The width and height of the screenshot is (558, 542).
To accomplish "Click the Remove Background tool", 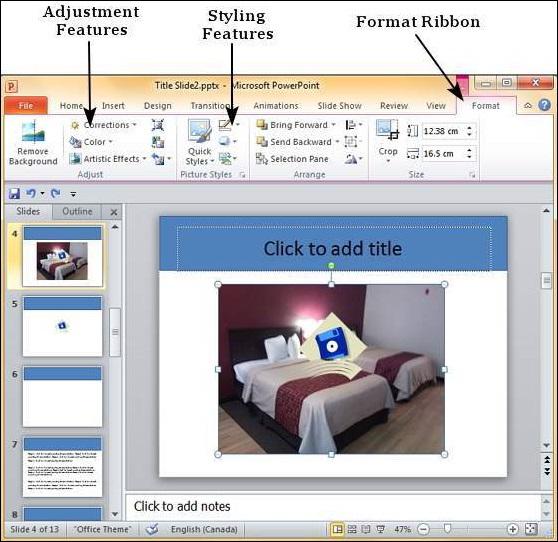I will click(33, 143).
